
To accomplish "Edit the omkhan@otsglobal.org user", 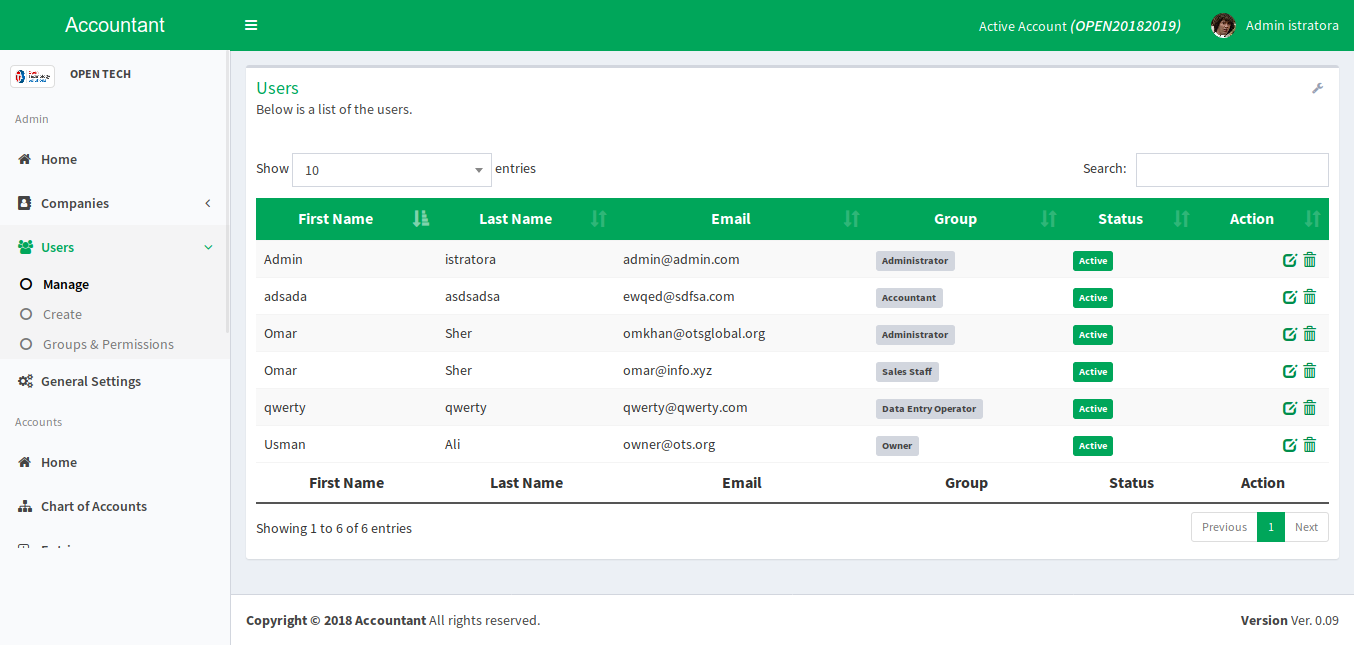I will pyautogui.click(x=1290, y=334).
